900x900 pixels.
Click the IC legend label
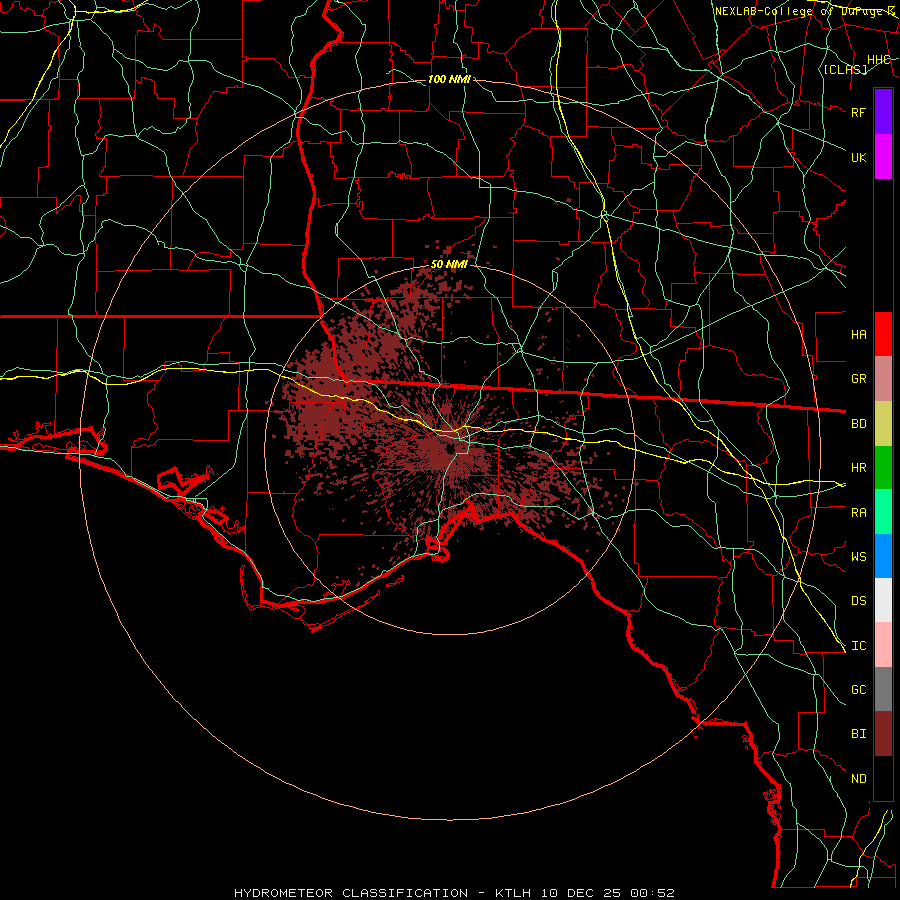pos(858,646)
